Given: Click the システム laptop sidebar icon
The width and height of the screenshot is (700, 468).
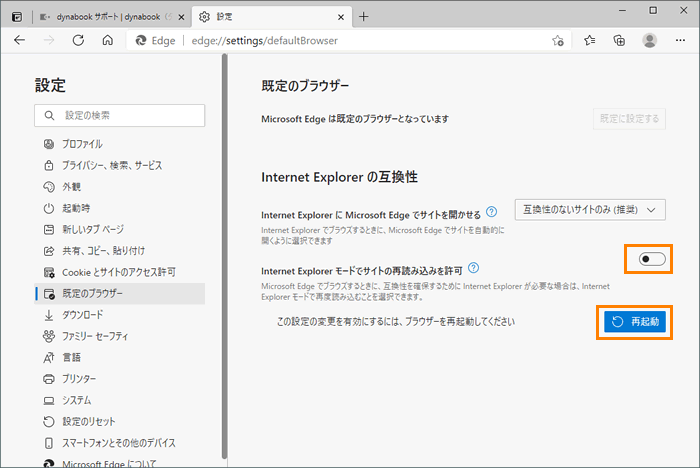Looking at the screenshot, I should point(49,401).
